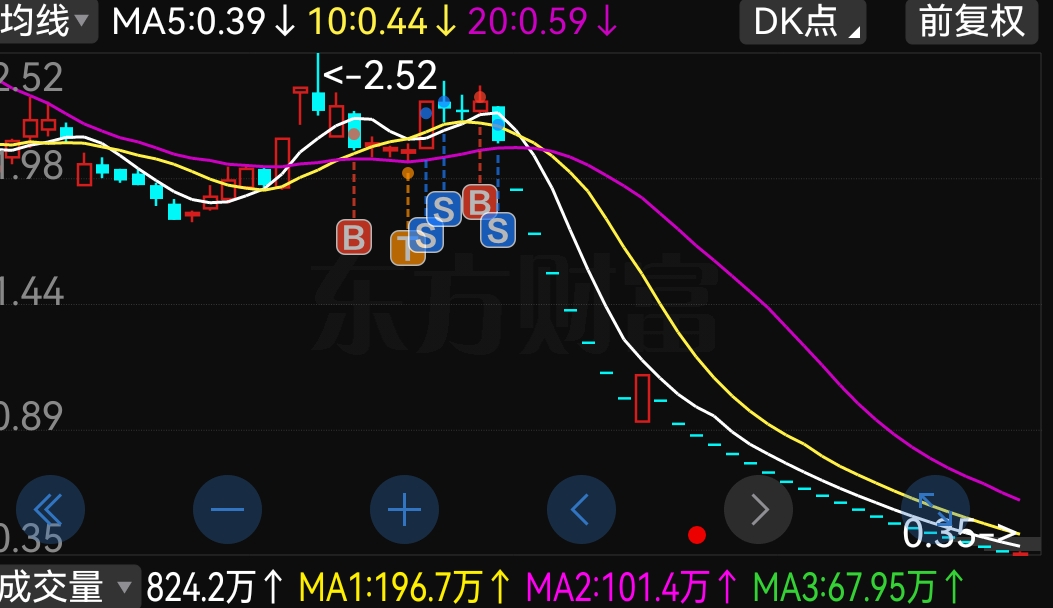
Task: Tap the leftmost red B buy marker
Action: pyautogui.click(x=354, y=237)
